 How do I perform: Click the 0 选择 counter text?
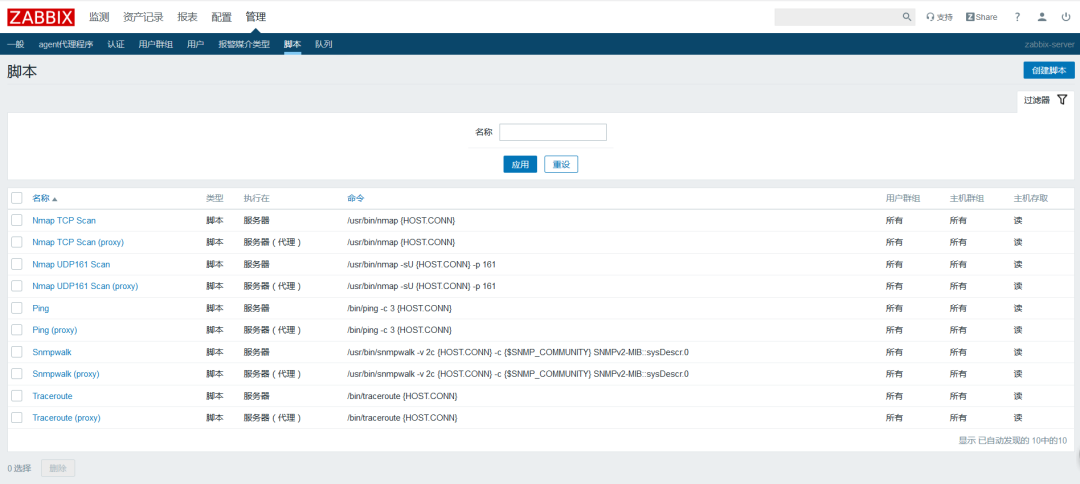click(x=19, y=468)
